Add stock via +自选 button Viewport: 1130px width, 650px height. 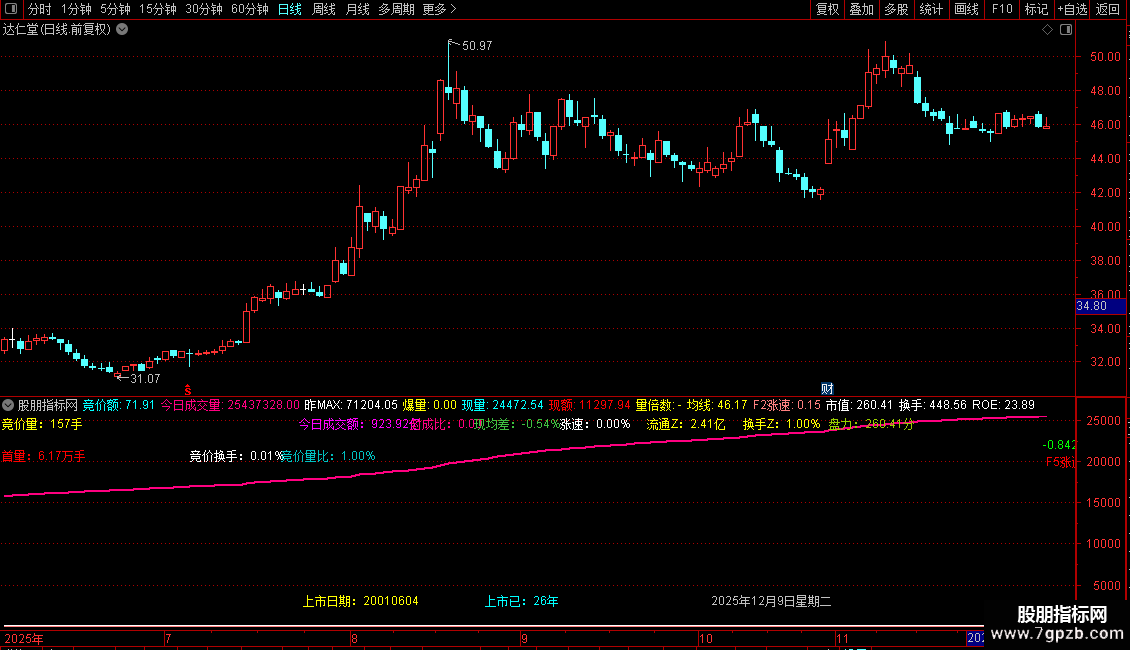click(x=1072, y=9)
